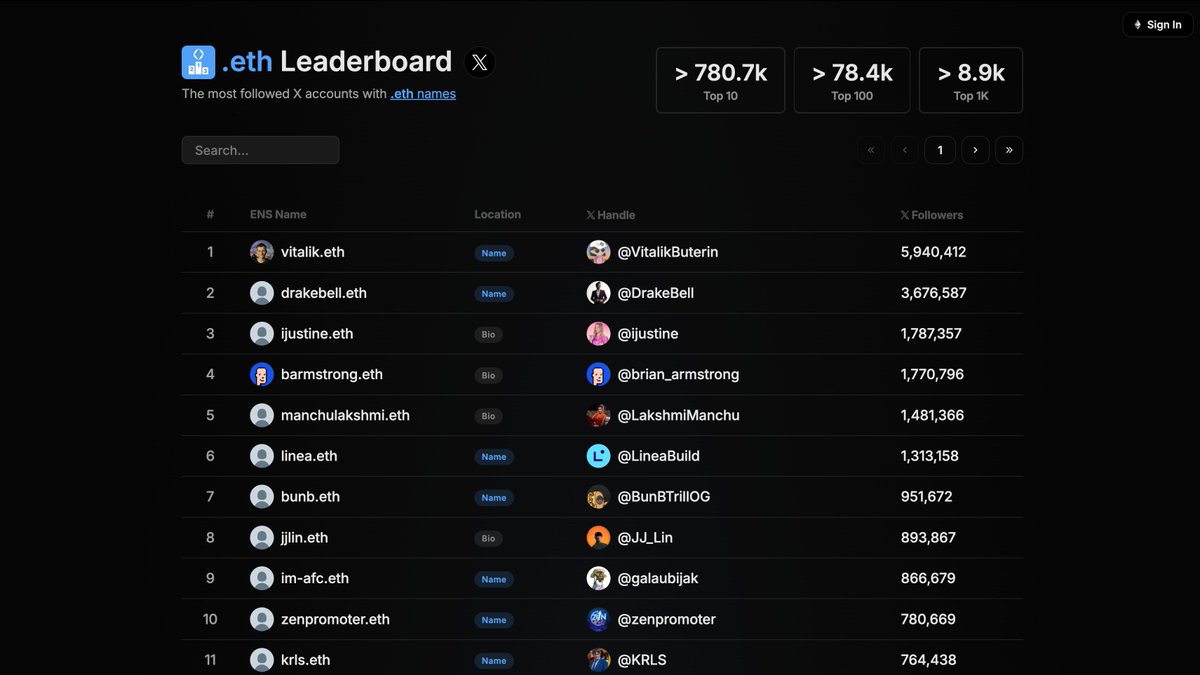Image resolution: width=1200 pixels, height=675 pixels.
Task: Open manchulakshmi.eth ENS name
Action: click(x=345, y=415)
